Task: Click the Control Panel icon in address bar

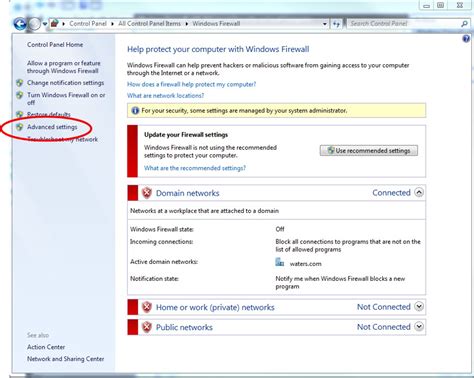Action: [55, 23]
